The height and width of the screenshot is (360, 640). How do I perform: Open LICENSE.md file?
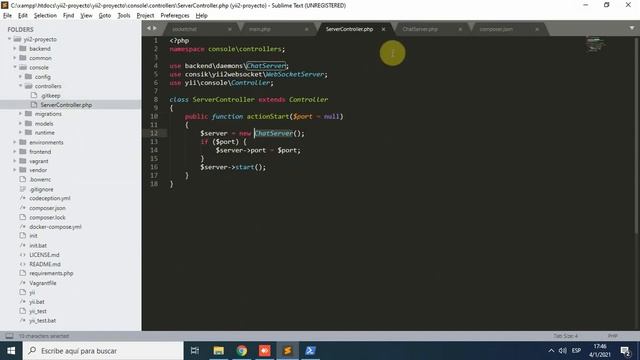tap(44, 255)
